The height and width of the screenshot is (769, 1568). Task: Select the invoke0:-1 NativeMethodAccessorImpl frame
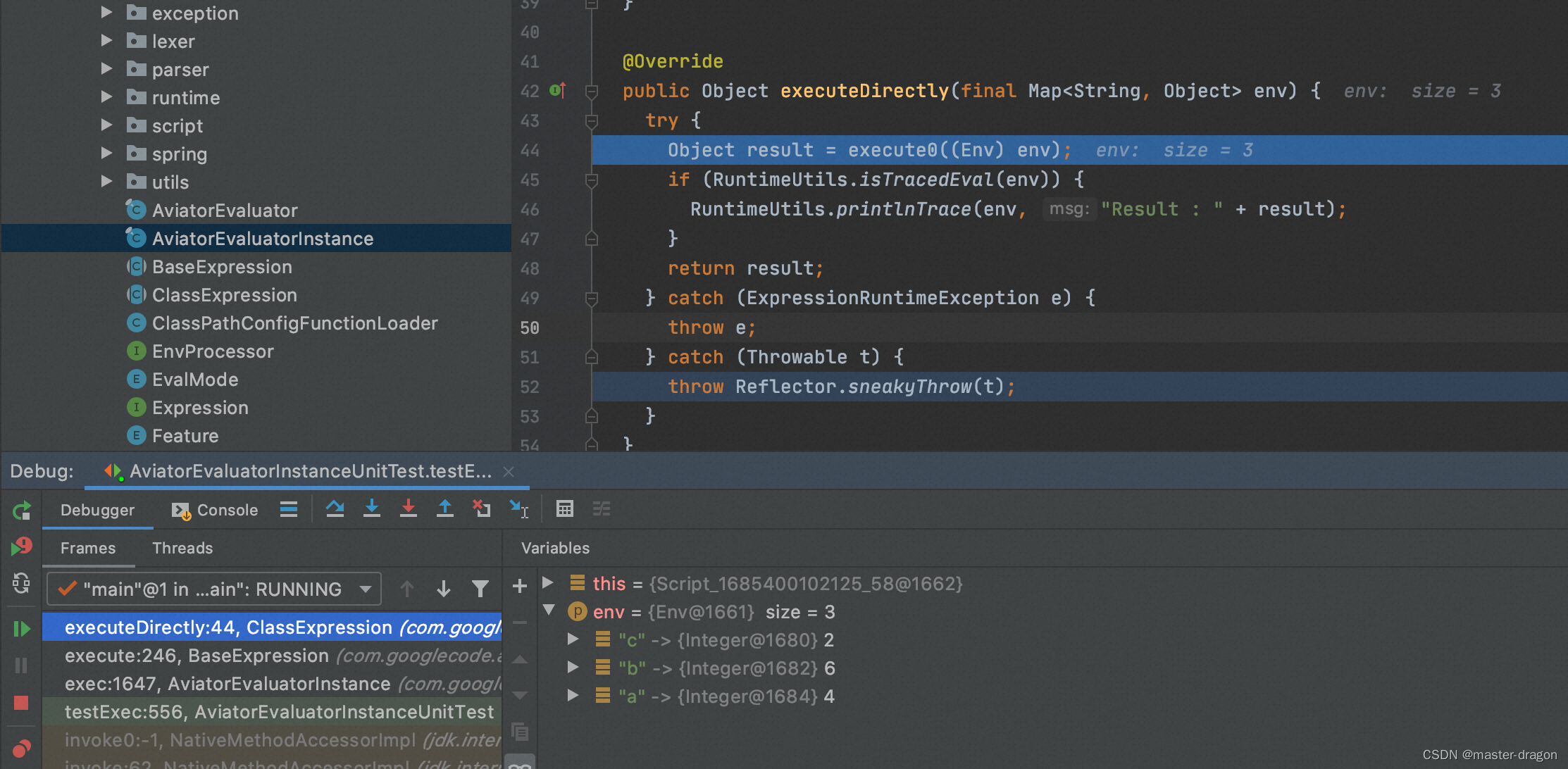[x=272, y=740]
